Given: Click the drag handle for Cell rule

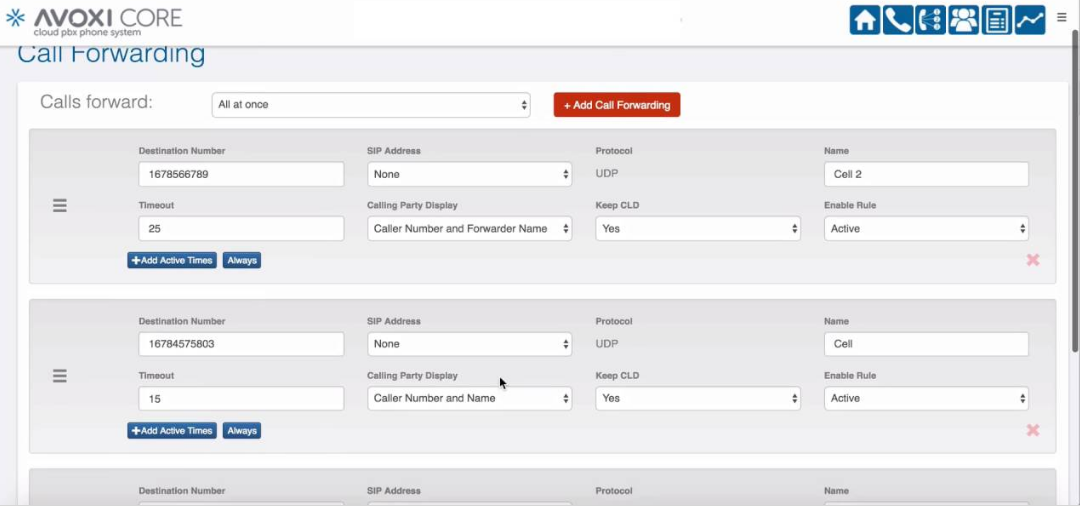Looking at the screenshot, I should 60,376.
